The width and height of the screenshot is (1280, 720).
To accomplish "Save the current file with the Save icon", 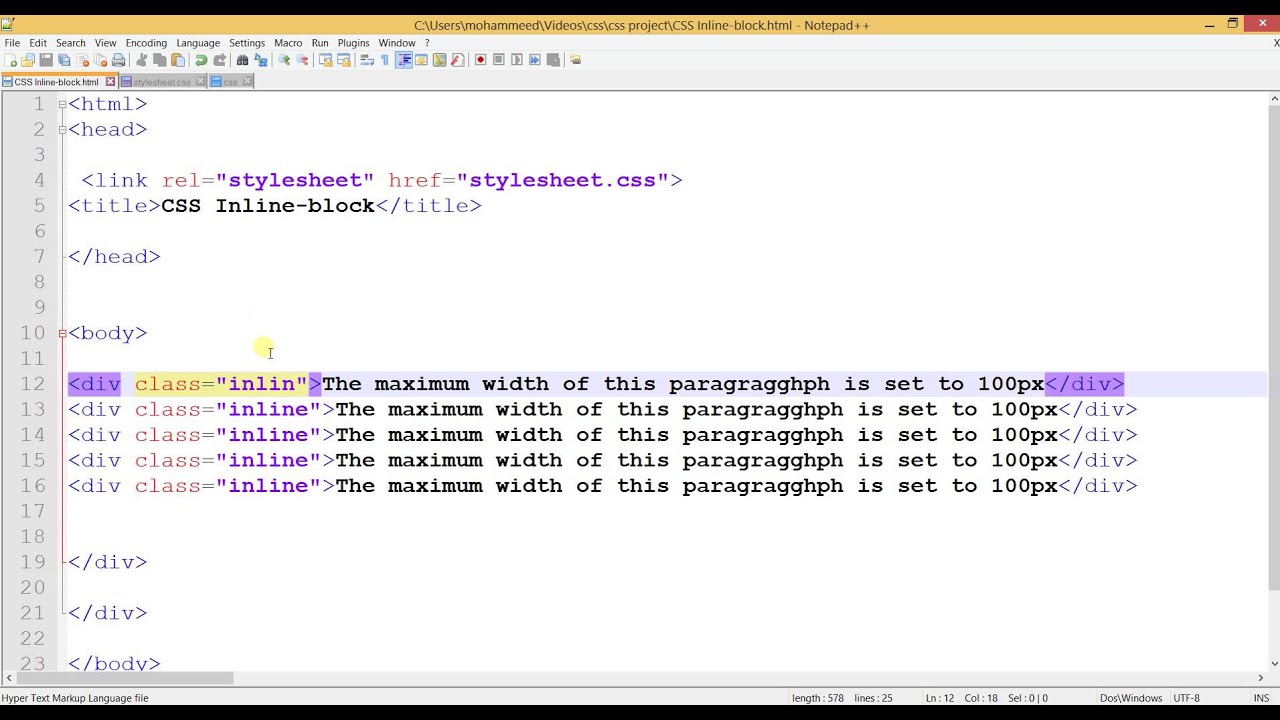I will 46,60.
